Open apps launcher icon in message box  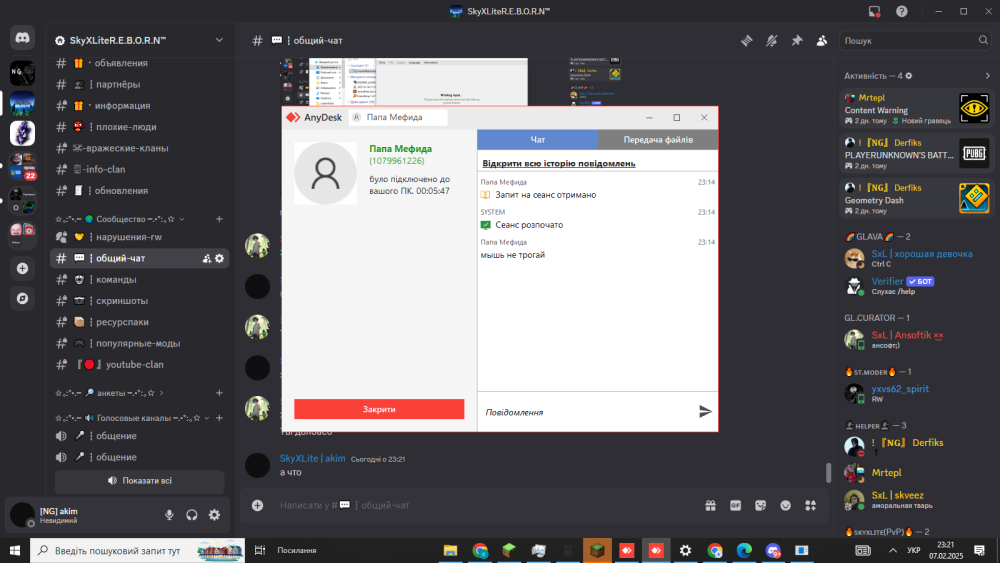point(811,505)
